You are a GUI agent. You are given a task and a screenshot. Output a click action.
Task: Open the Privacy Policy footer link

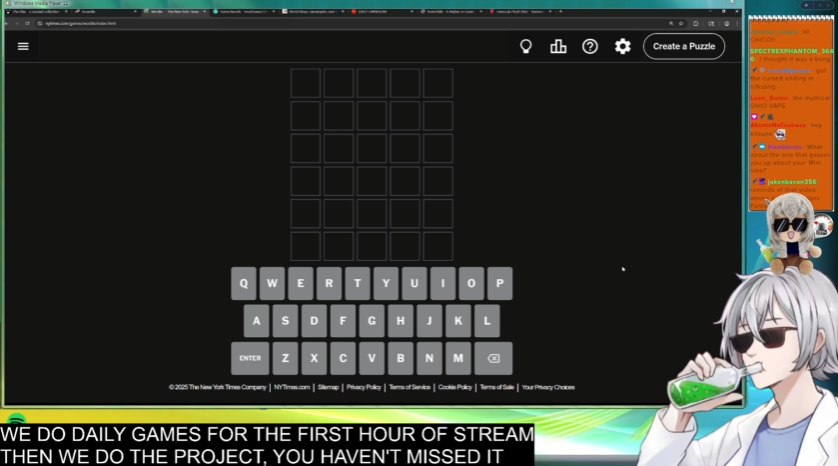[363, 387]
